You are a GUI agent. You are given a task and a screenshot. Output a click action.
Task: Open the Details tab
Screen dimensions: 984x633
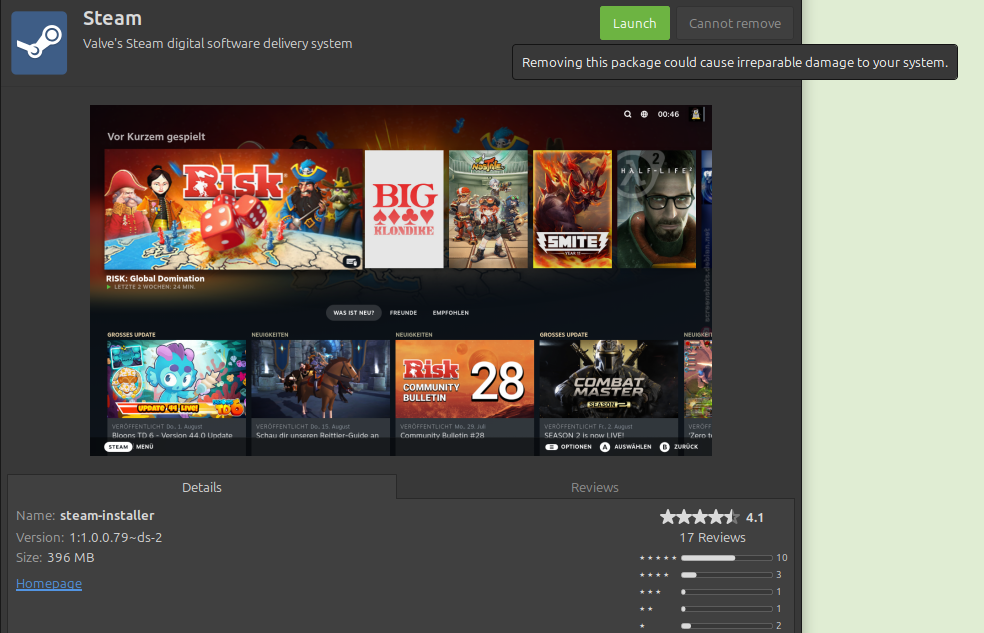coord(201,487)
